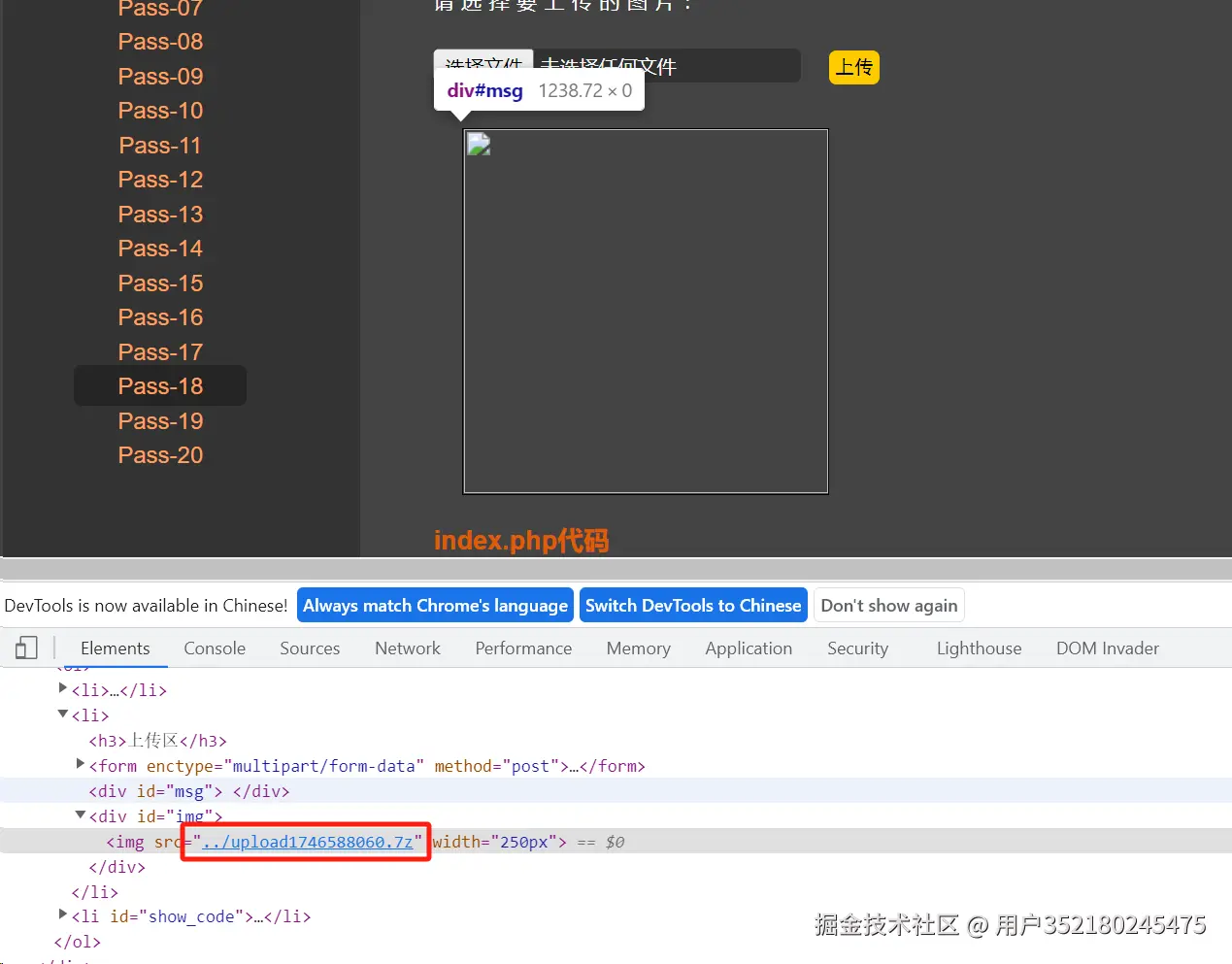
Task: Open the Lighthouse tab
Action: click(x=979, y=648)
